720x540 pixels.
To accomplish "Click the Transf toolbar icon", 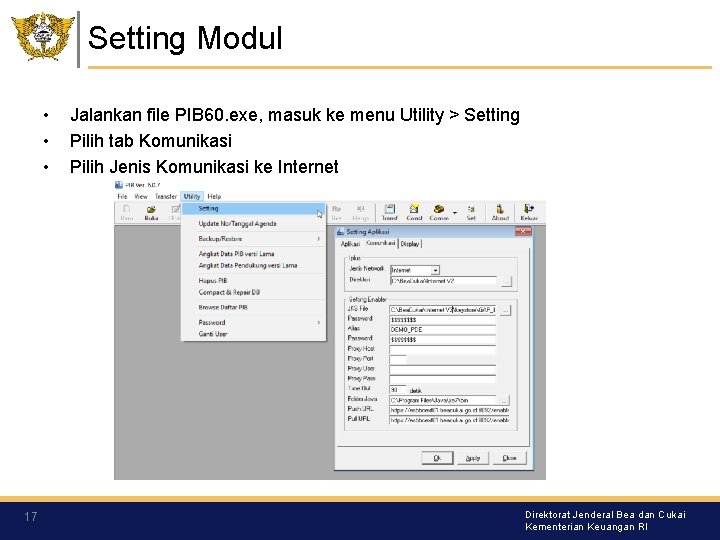I will pyautogui.click(x=389, y=213).
